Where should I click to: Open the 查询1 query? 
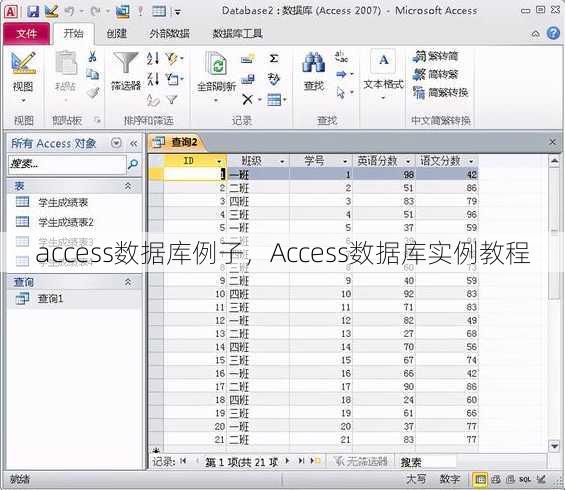pos(40,299)
